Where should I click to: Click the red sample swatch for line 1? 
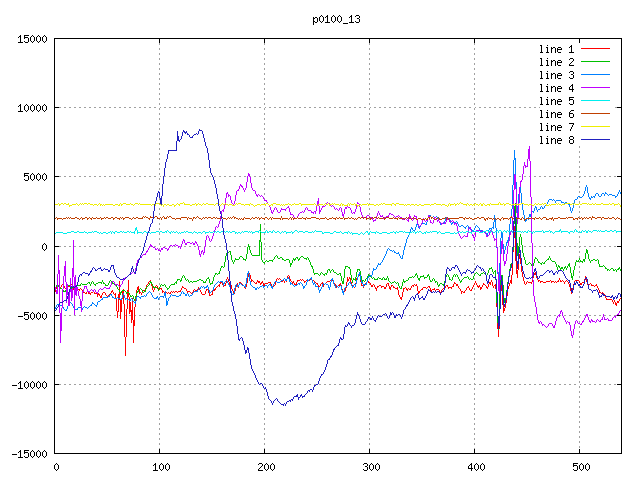595,49
